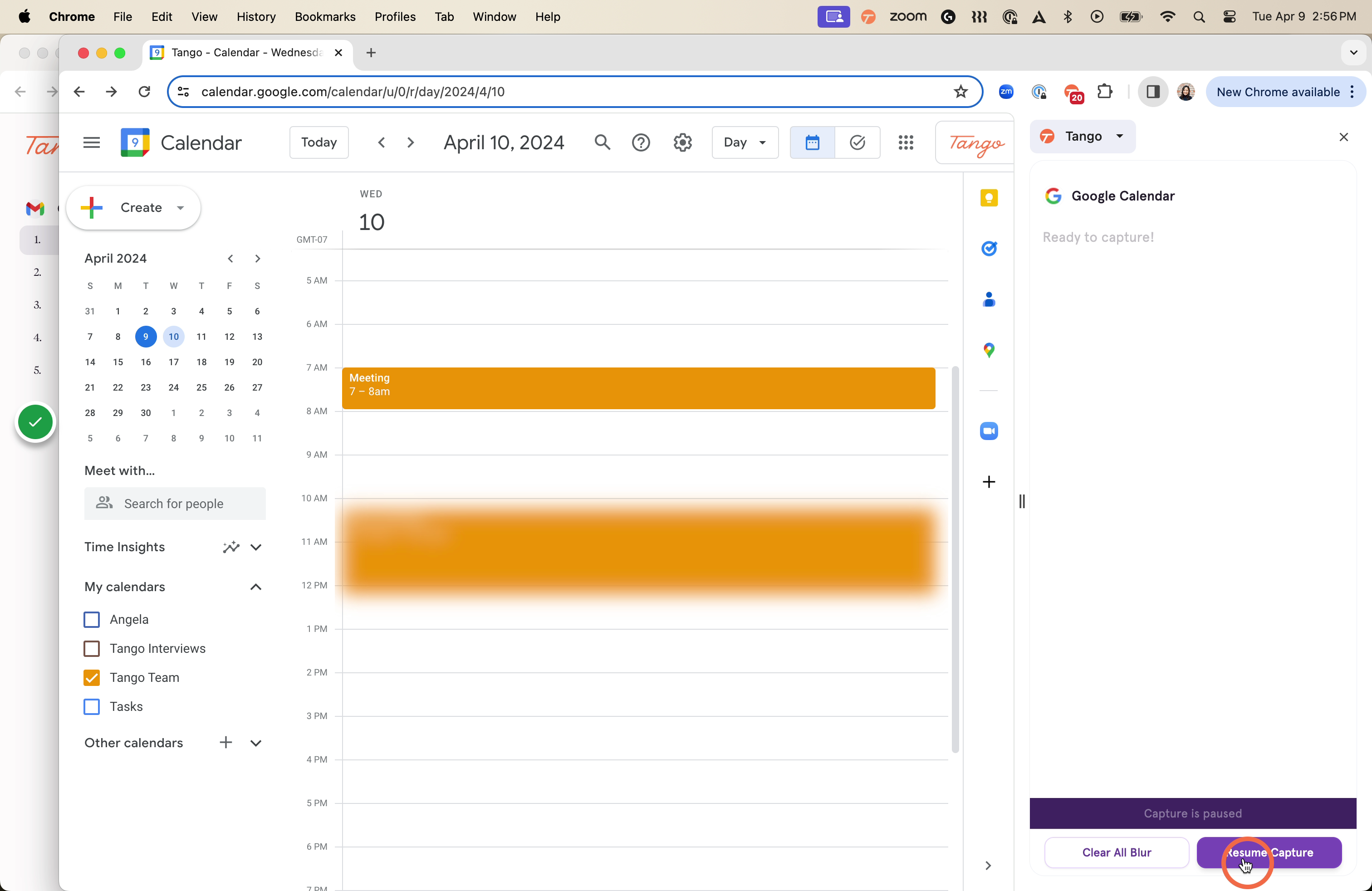Reload the calendar page
The height and width of the screenshot is (891, 1372).
[x=144, y=92]
